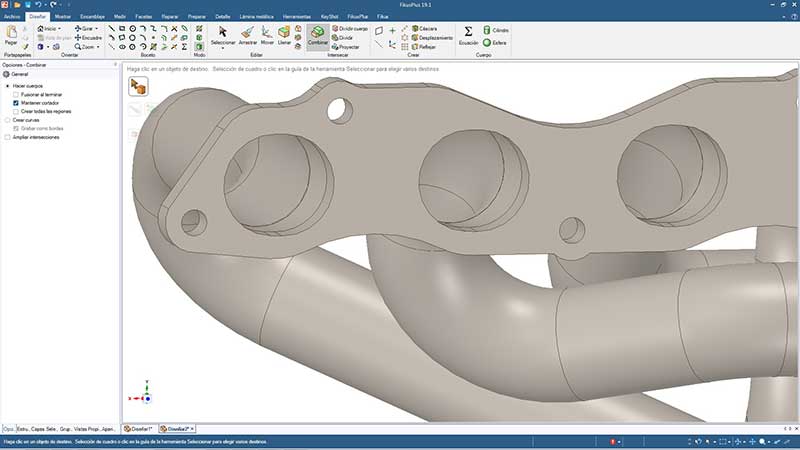Insert an Ecuación with sigma icon
The height and width of the screenshot is (450, 800).
[468, 35]
